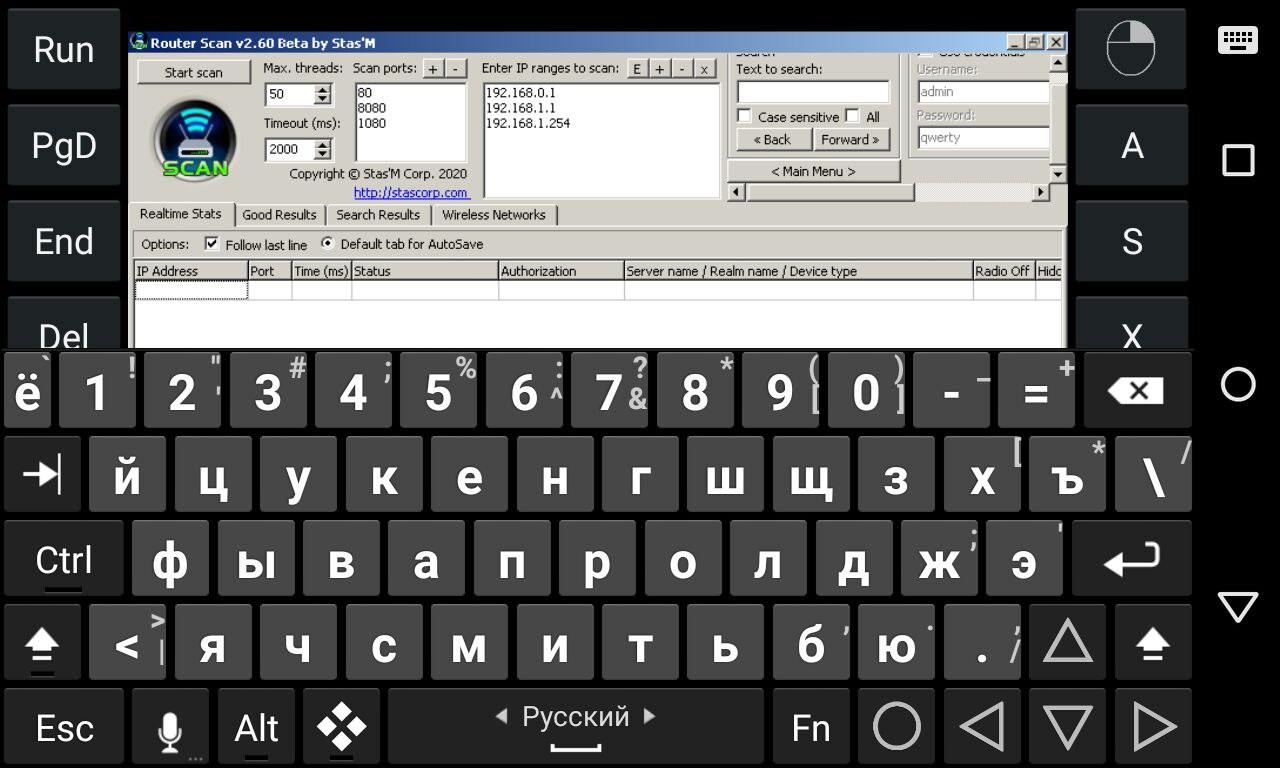Screen dimensions: 1280x768
Task: Tick the All checkbox for search
Action: pyautogui.click(x=852, y=116)
